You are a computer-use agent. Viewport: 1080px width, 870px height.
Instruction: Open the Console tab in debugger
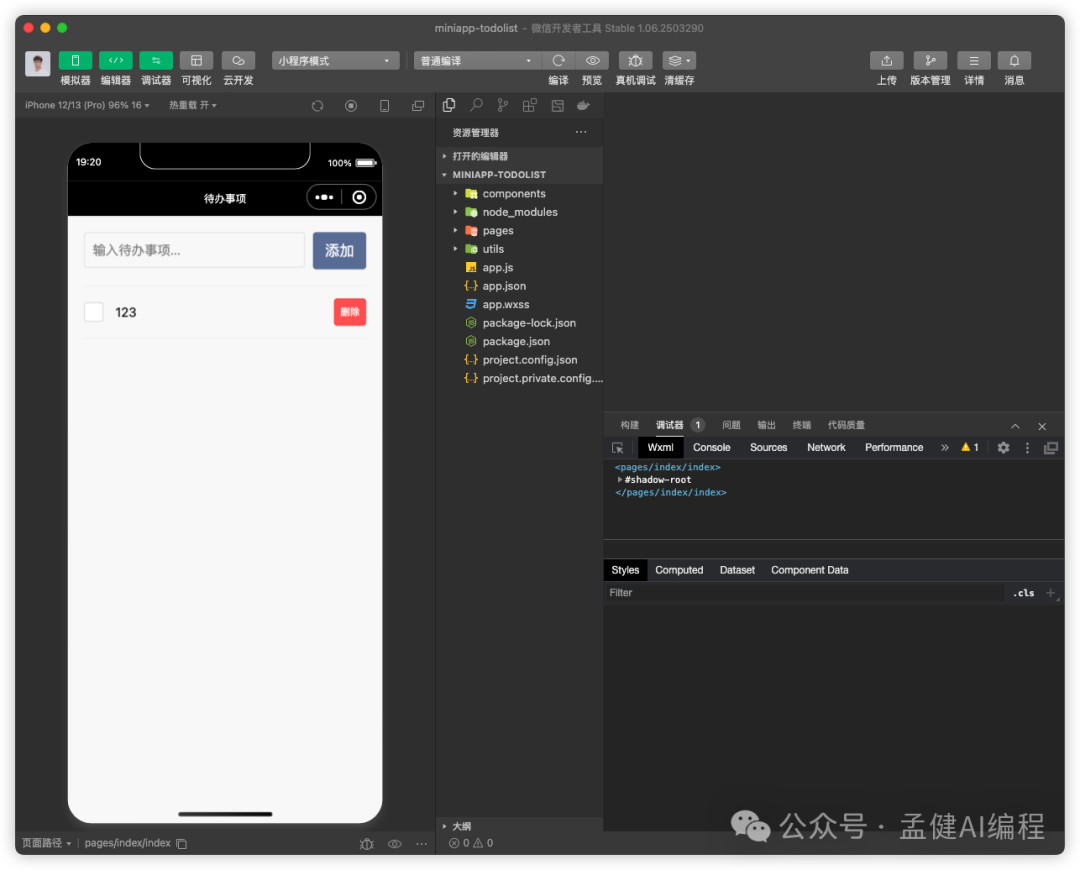712,448
